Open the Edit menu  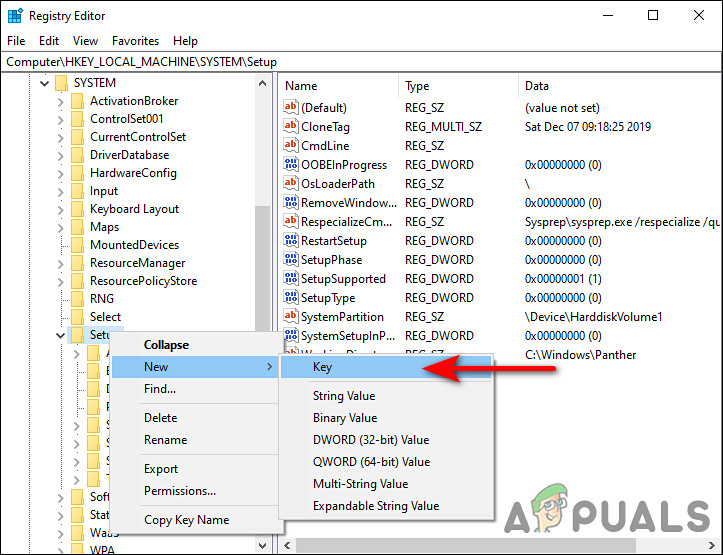coord(49,41)
